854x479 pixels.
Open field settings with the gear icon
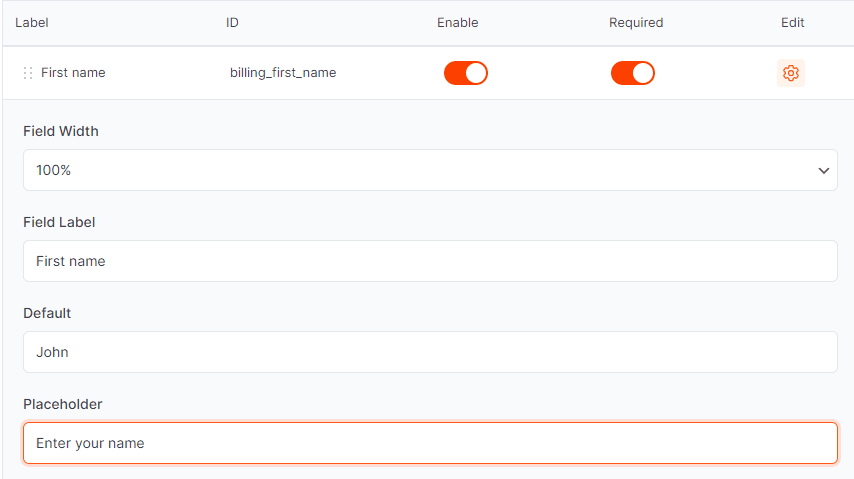pyautogui.click(x=791, y=73)
